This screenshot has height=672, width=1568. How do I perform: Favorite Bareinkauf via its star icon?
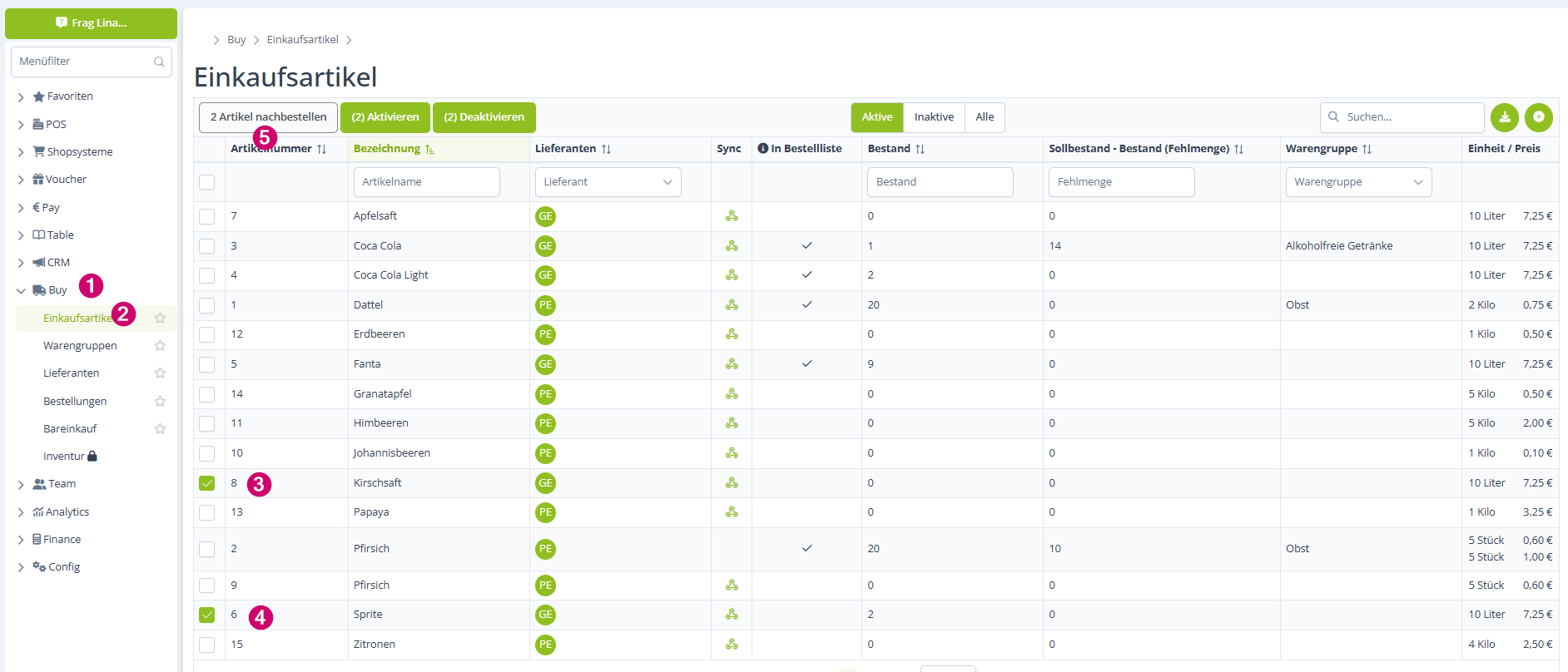(160, 428)
